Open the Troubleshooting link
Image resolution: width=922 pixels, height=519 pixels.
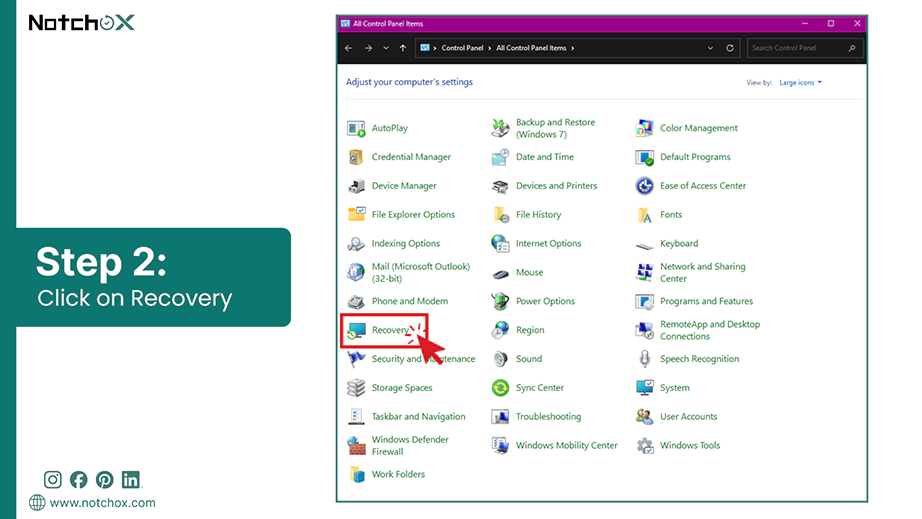click(549, 417)
